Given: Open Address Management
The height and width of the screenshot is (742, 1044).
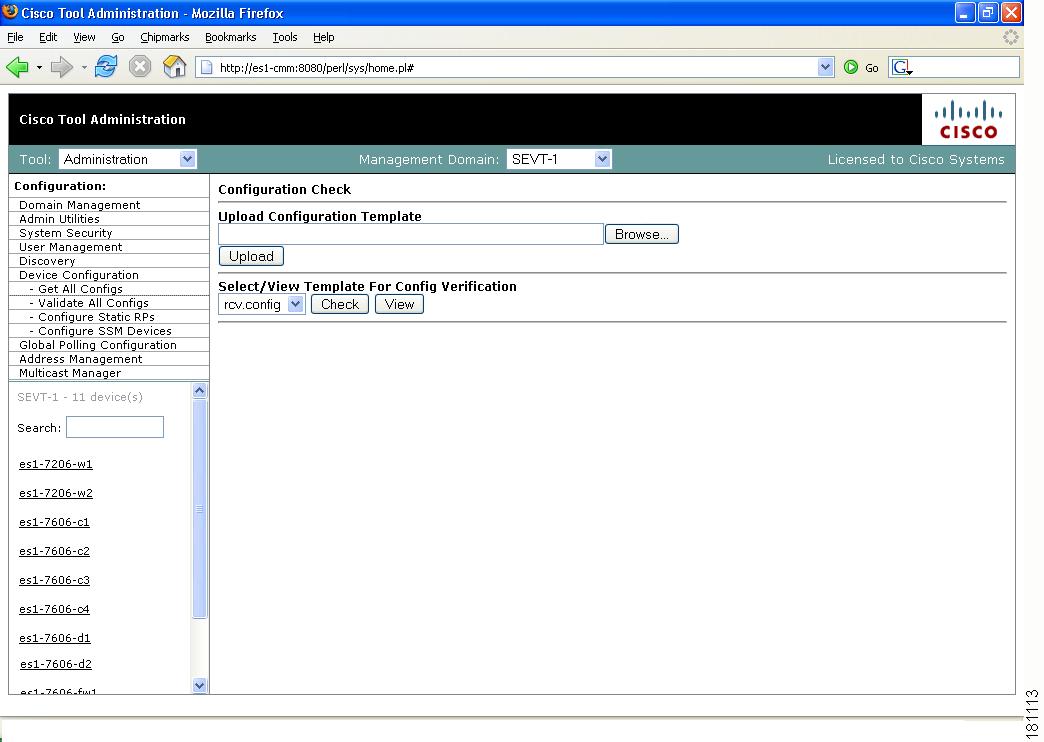Looking at the screenshot, I should coord(81,359).
